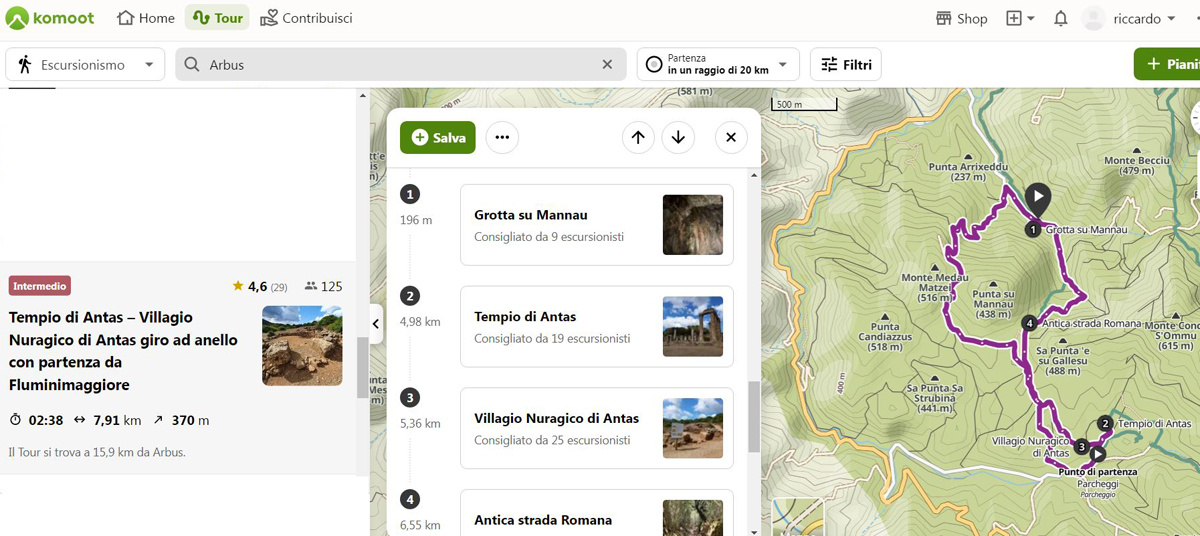
Task: Open the Contribuisci menu item
Action: (306, 18)
